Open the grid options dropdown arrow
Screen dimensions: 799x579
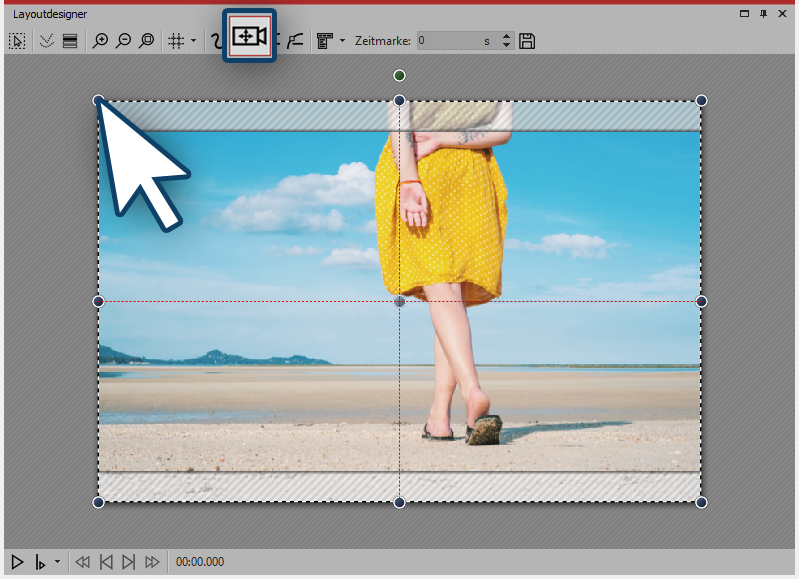[193, 41]
